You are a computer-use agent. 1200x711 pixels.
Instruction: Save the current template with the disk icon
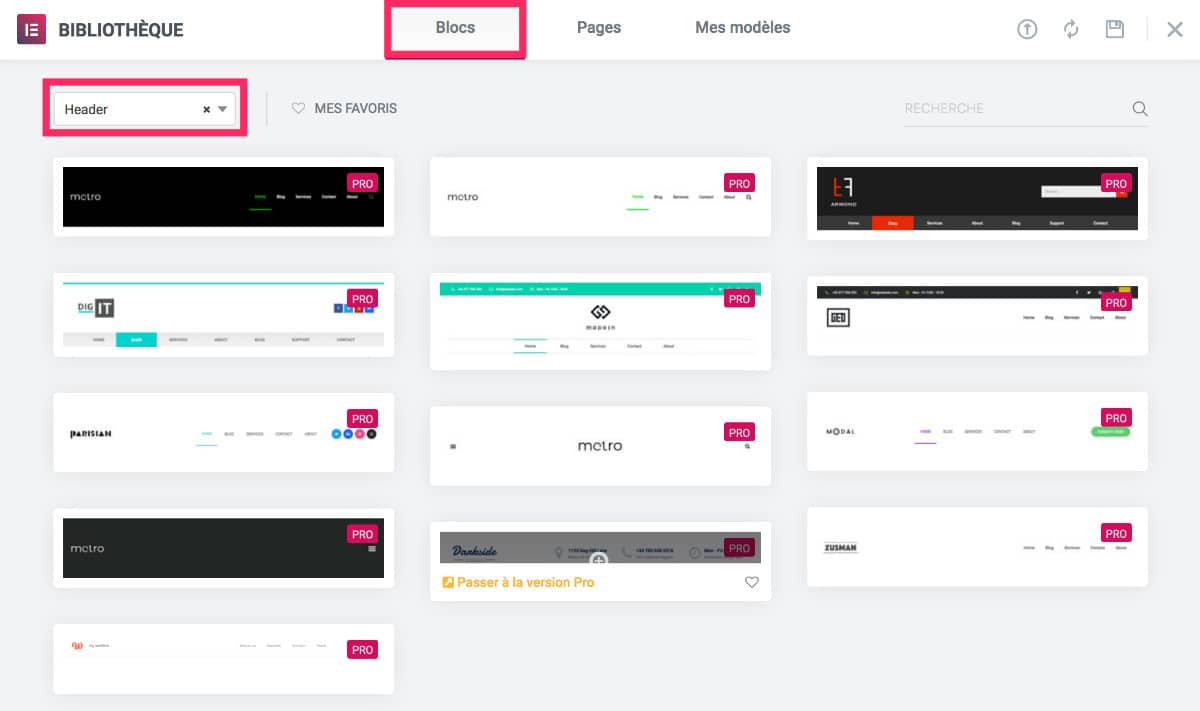point(1114,29)
